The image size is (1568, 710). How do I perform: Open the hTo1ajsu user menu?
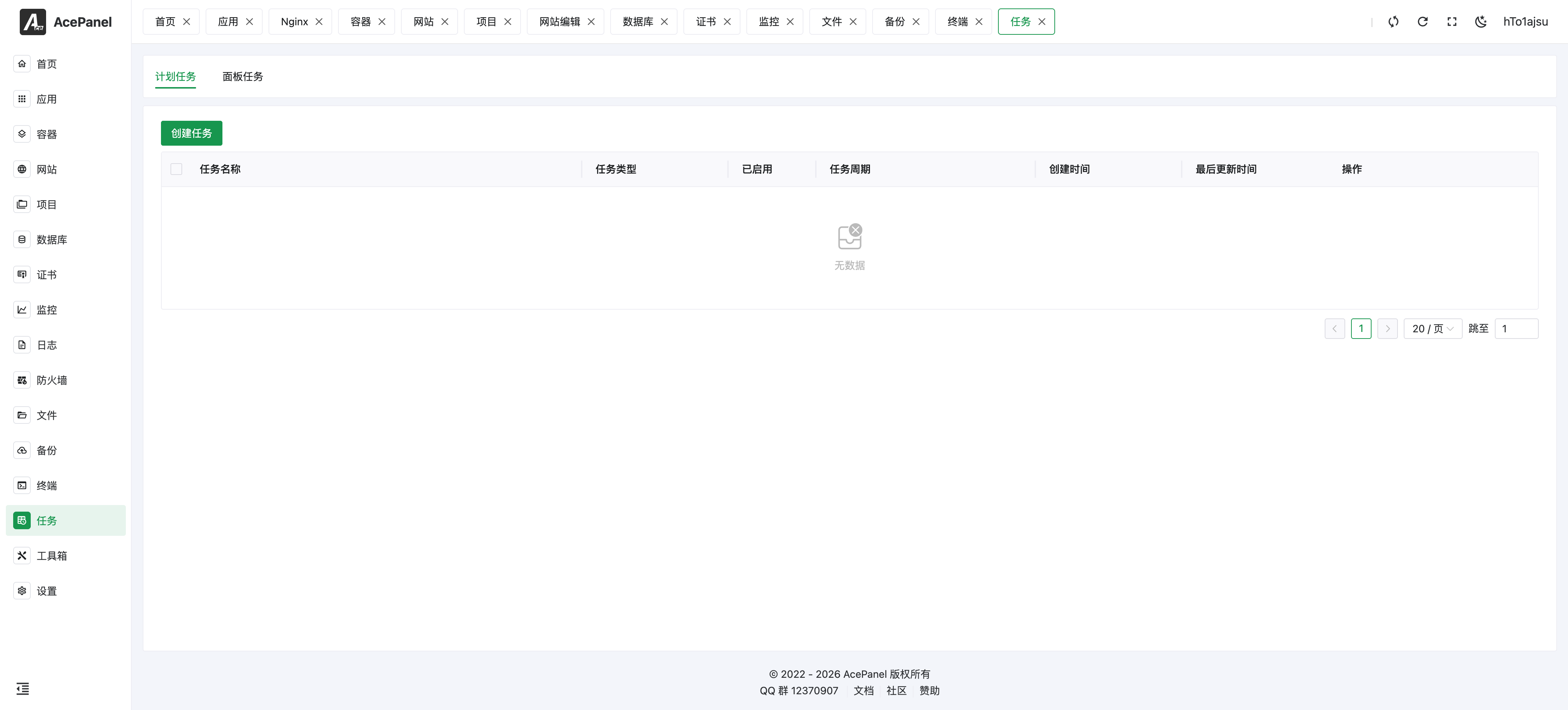(1526, 22)
